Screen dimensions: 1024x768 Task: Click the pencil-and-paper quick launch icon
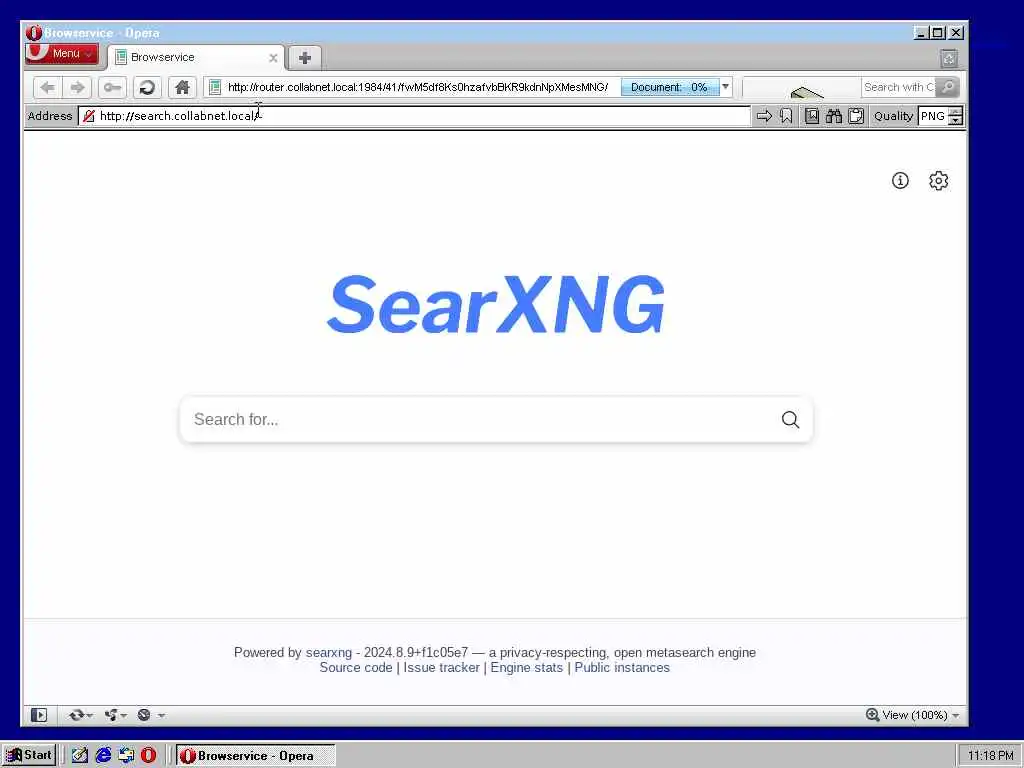click(80, 756)
